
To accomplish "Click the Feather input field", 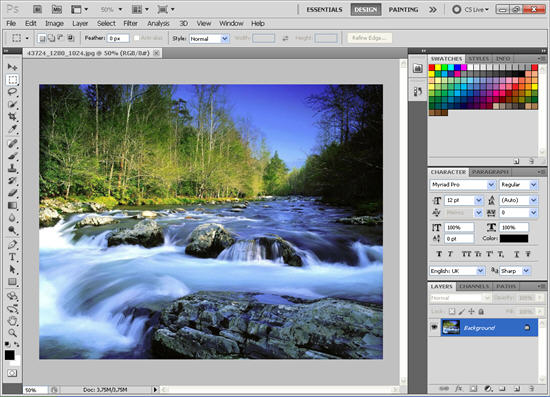I will click(x=118, y=39).
